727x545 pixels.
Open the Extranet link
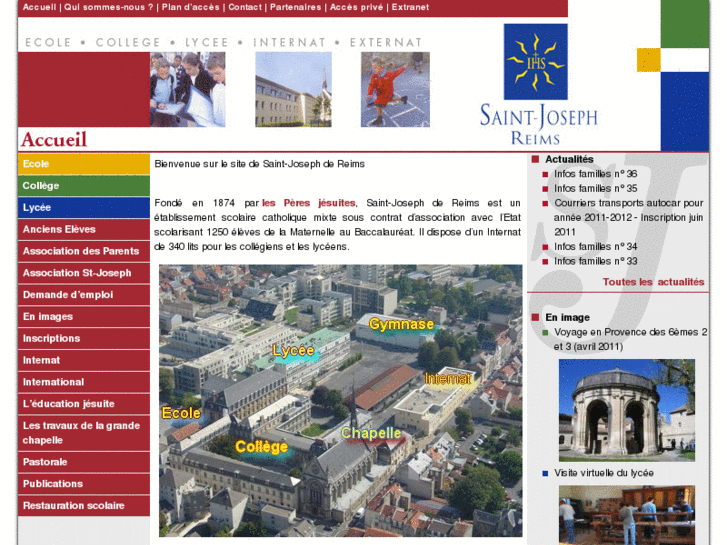pos(410,7)
